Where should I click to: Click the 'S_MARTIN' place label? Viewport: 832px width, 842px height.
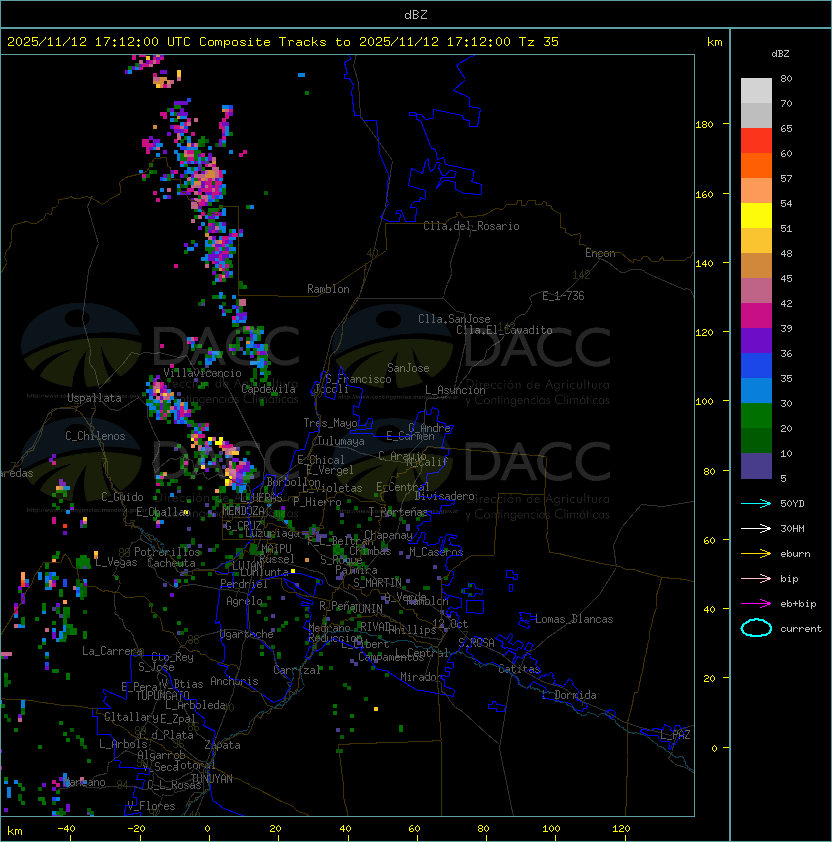tap(377, 583)
